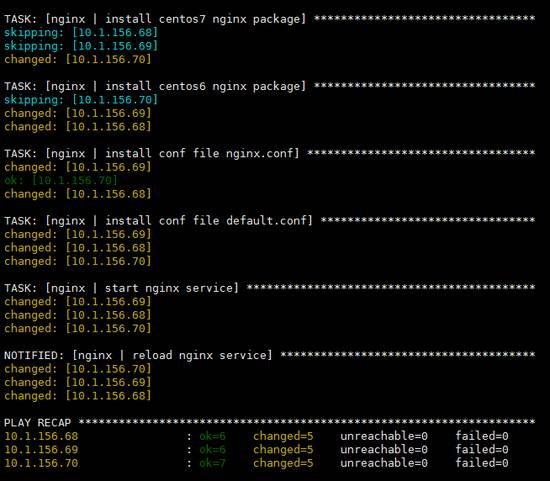Click the 'ok=7' value in the recap
Screen dimensions: 550x481
coord(213,463)
